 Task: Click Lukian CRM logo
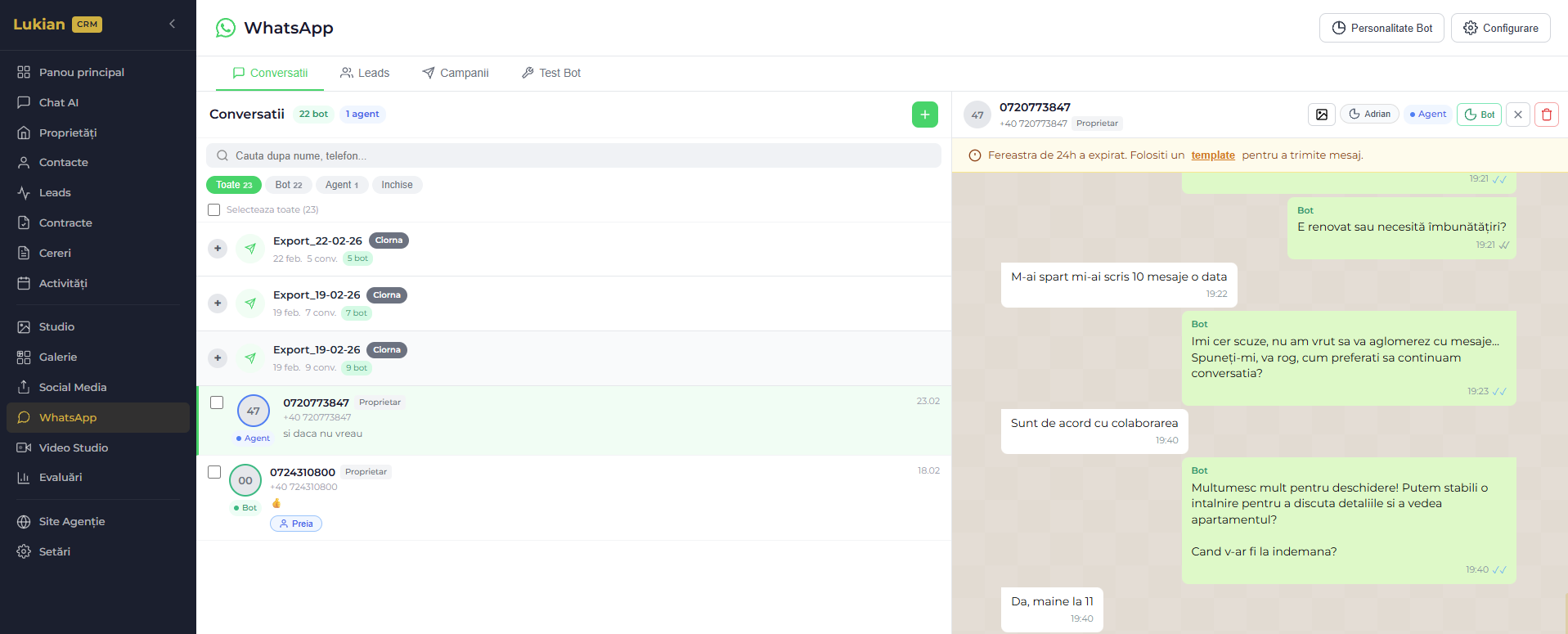pyautogui.click(x=57, y=24)
